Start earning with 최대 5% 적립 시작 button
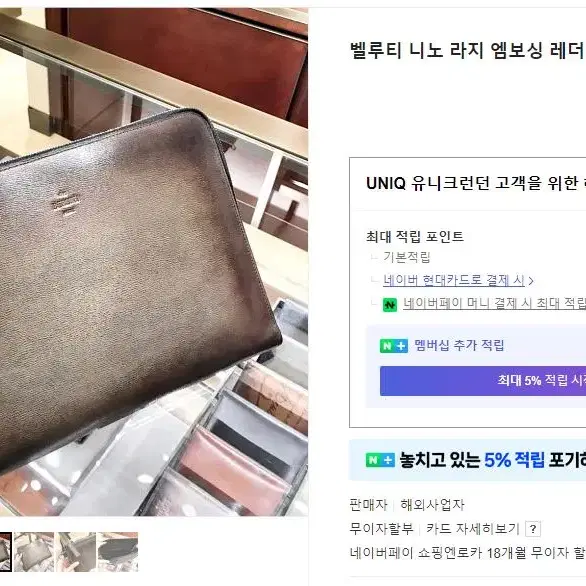 483,381
